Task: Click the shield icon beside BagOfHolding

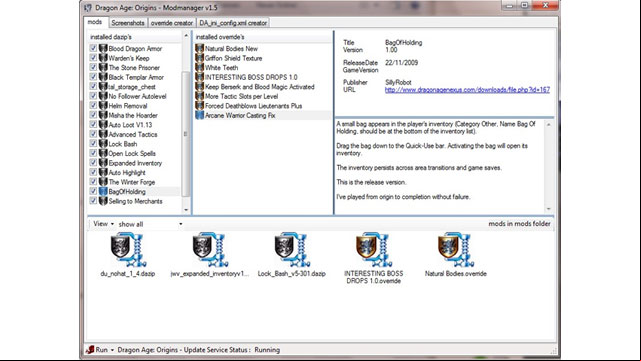Action: click(103, 191)
